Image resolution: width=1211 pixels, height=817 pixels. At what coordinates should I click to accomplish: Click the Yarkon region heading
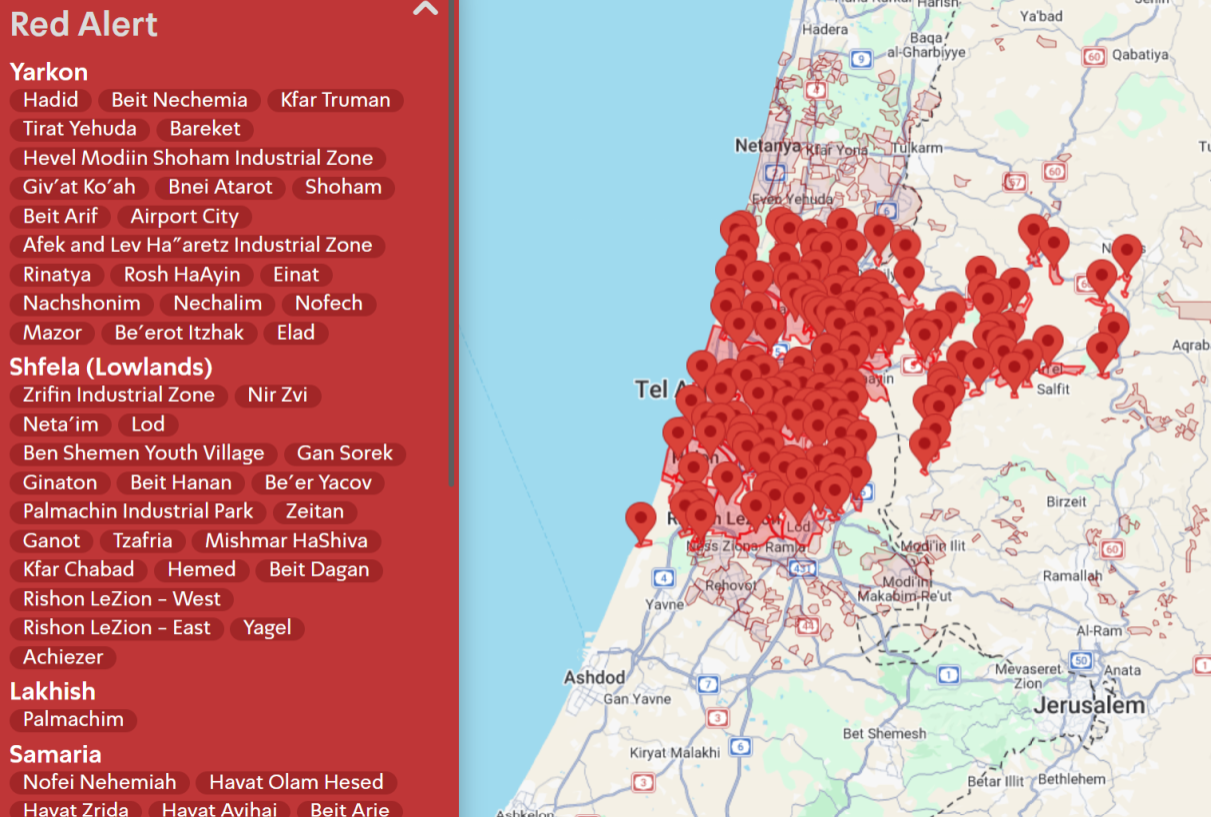tap(49, 72)
